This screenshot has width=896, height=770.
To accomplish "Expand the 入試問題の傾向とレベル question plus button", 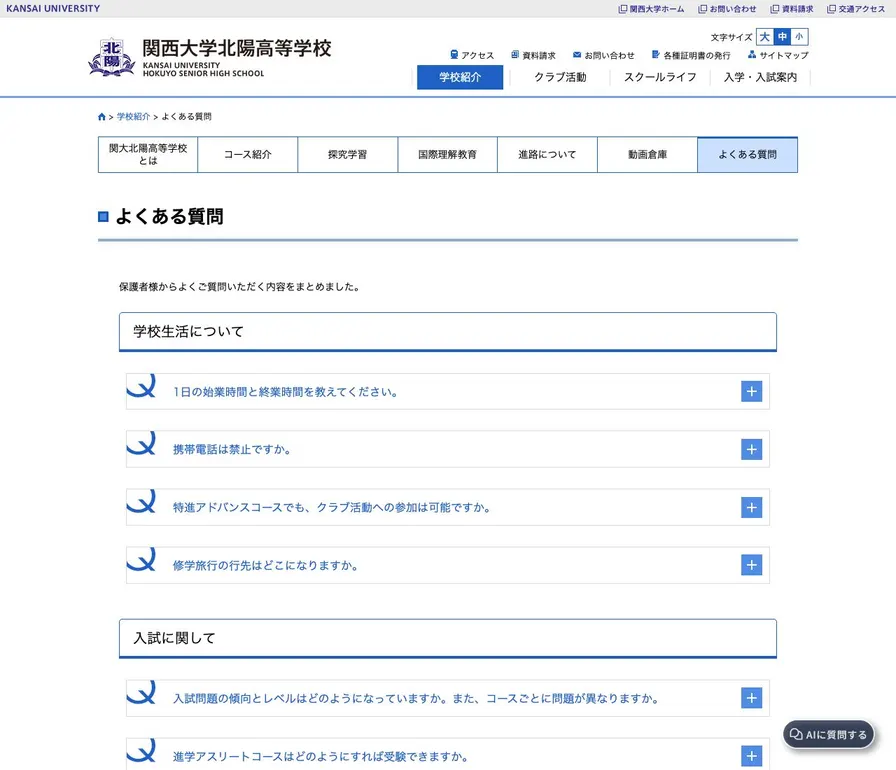I will 751,698.
